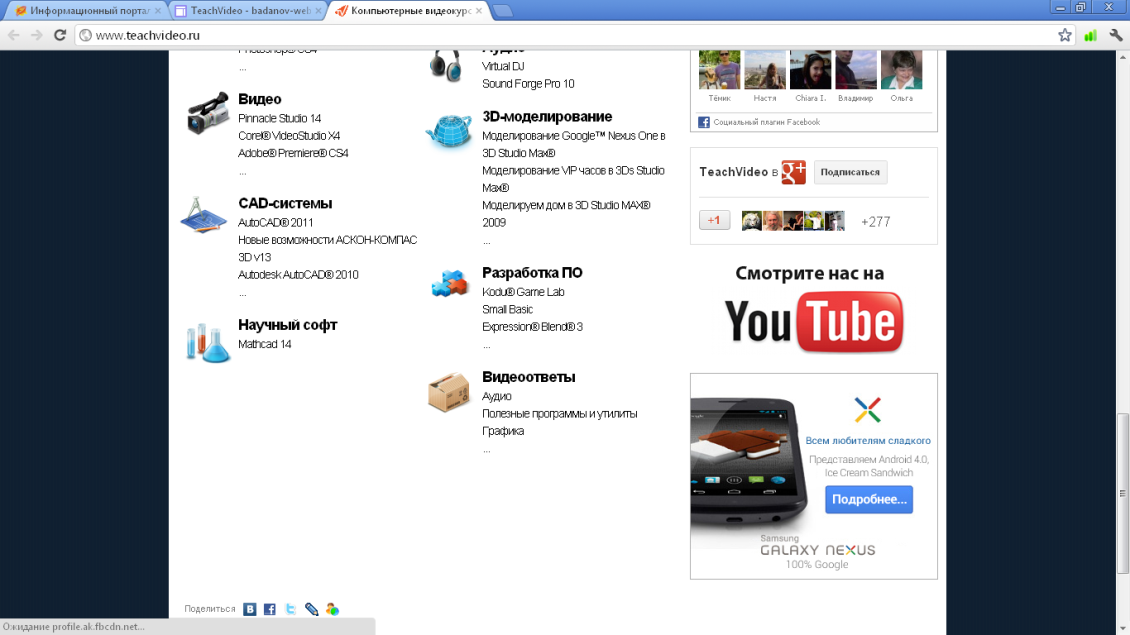Click the lab flasks Научный софт icon
Screen dimensions: 1130x635
click(x=208, y=342)
